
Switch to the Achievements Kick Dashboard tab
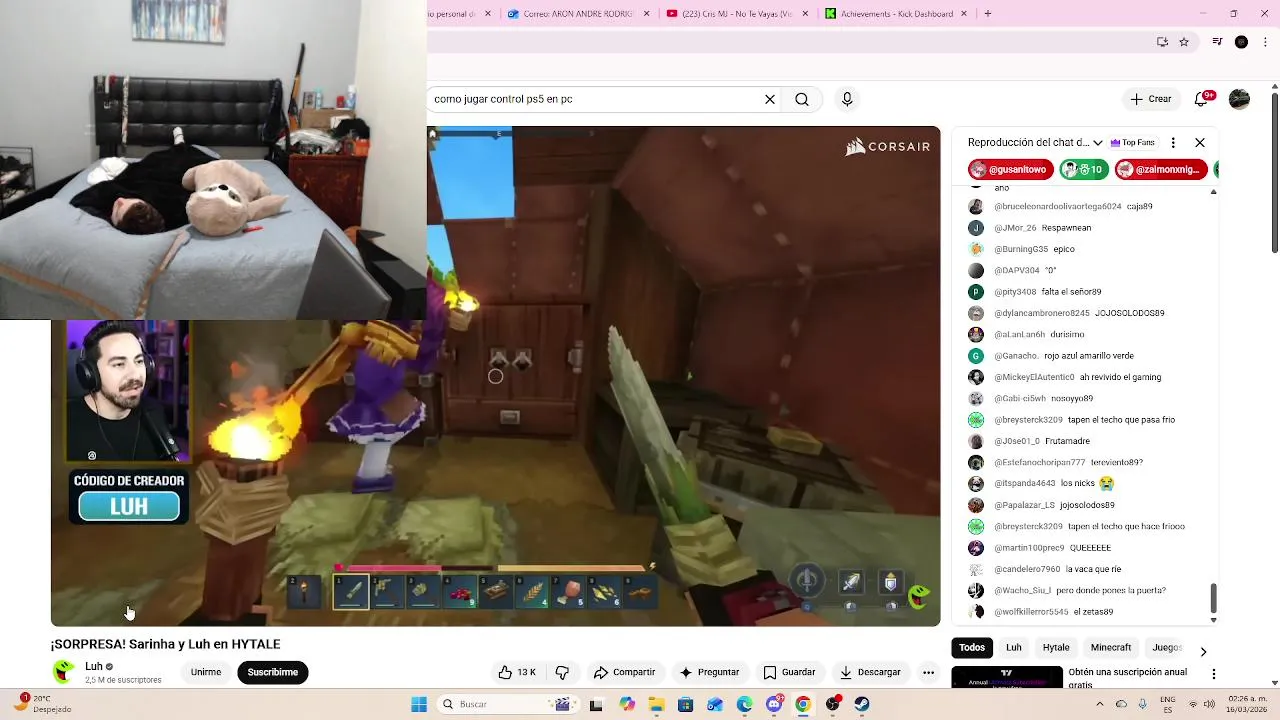coord(895,14)
